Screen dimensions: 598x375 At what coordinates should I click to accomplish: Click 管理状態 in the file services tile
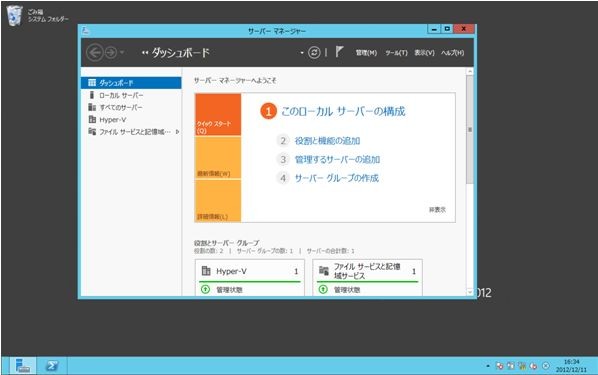tap(347, 290)
